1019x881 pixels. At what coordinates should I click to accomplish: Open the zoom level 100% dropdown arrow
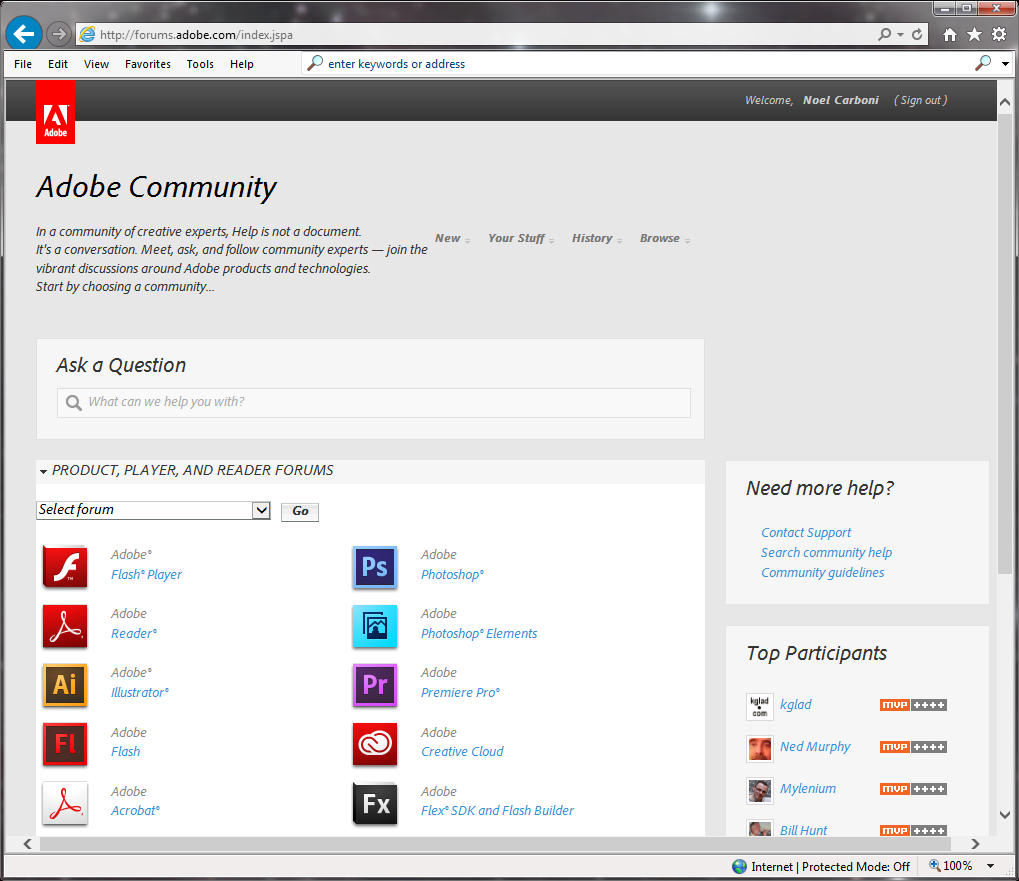(x=990, y=865)
